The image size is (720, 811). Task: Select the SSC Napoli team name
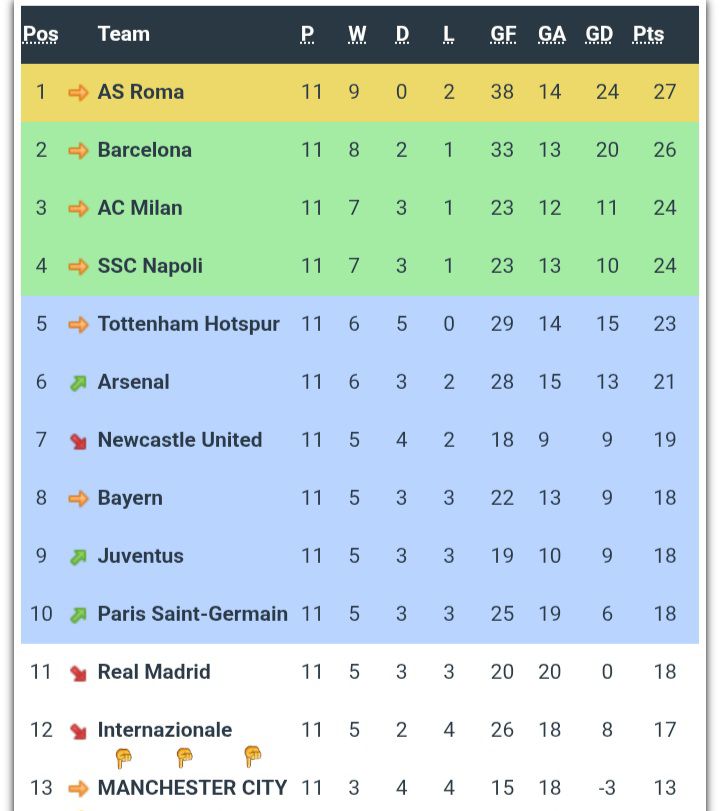pyautogui.click(x=150, y=266)
